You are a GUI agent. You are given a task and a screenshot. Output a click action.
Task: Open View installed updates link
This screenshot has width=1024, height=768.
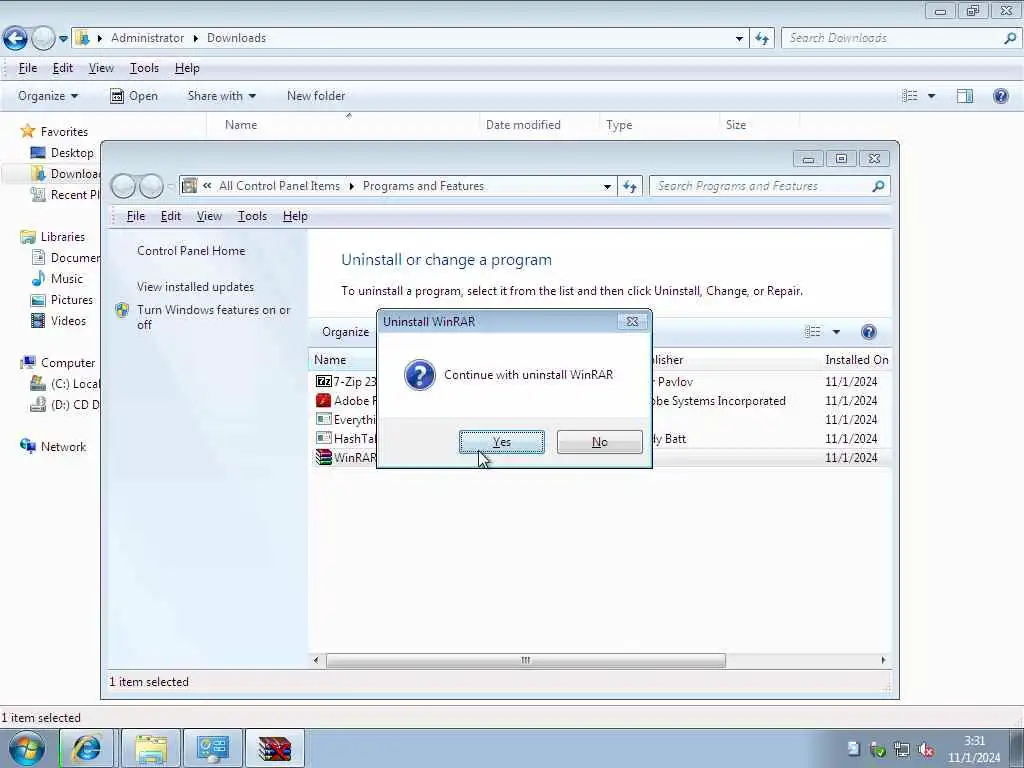[x=195, y=287]
